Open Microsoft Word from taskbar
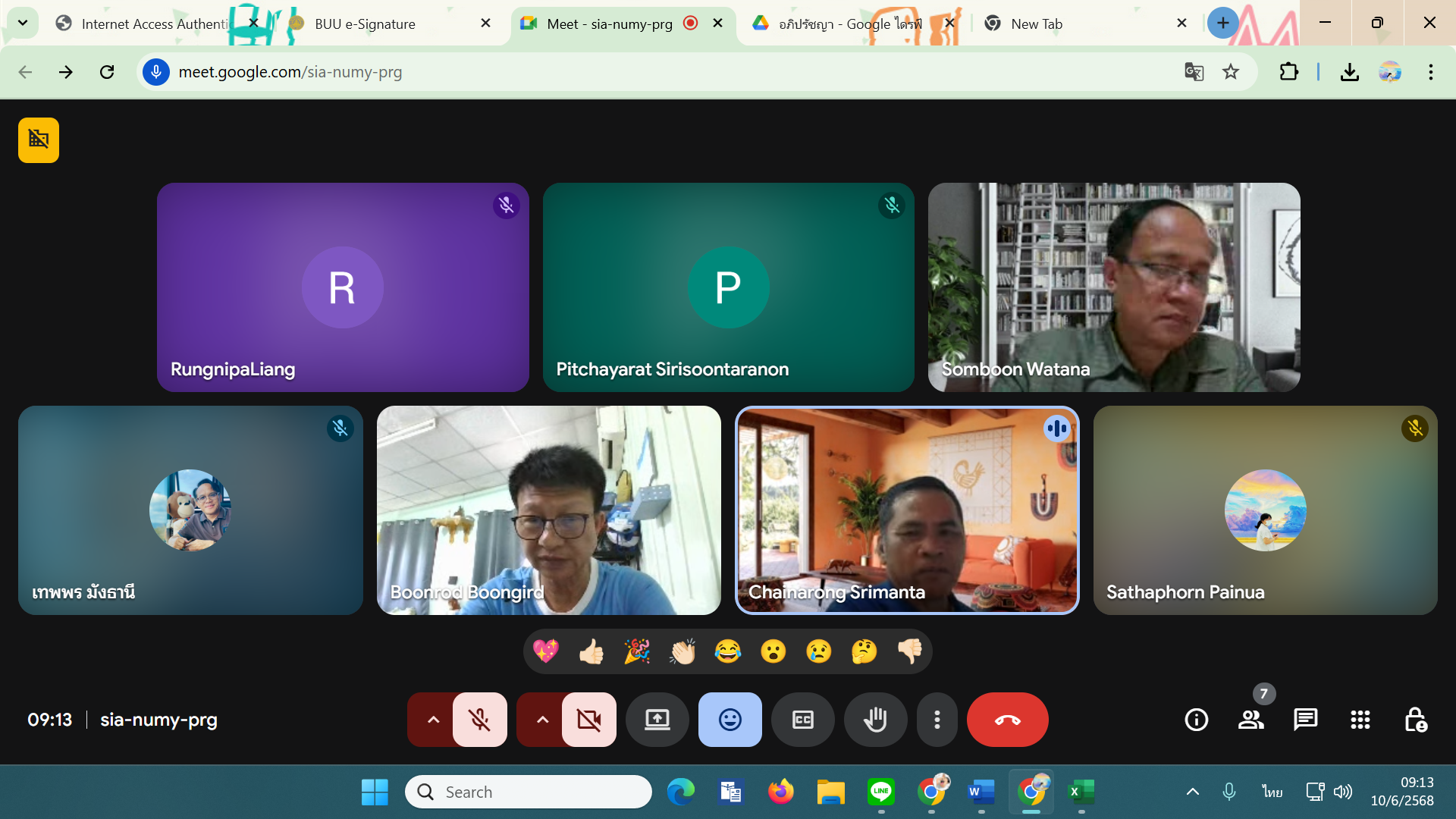Viewport: 1456px width, 819px height. click(981, 792)
